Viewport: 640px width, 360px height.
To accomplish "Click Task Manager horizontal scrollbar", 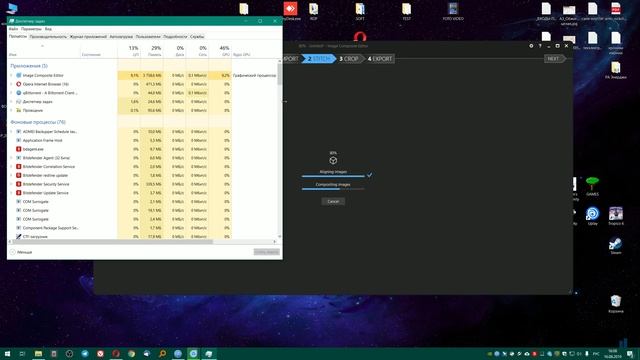I will tap(112, 242).
